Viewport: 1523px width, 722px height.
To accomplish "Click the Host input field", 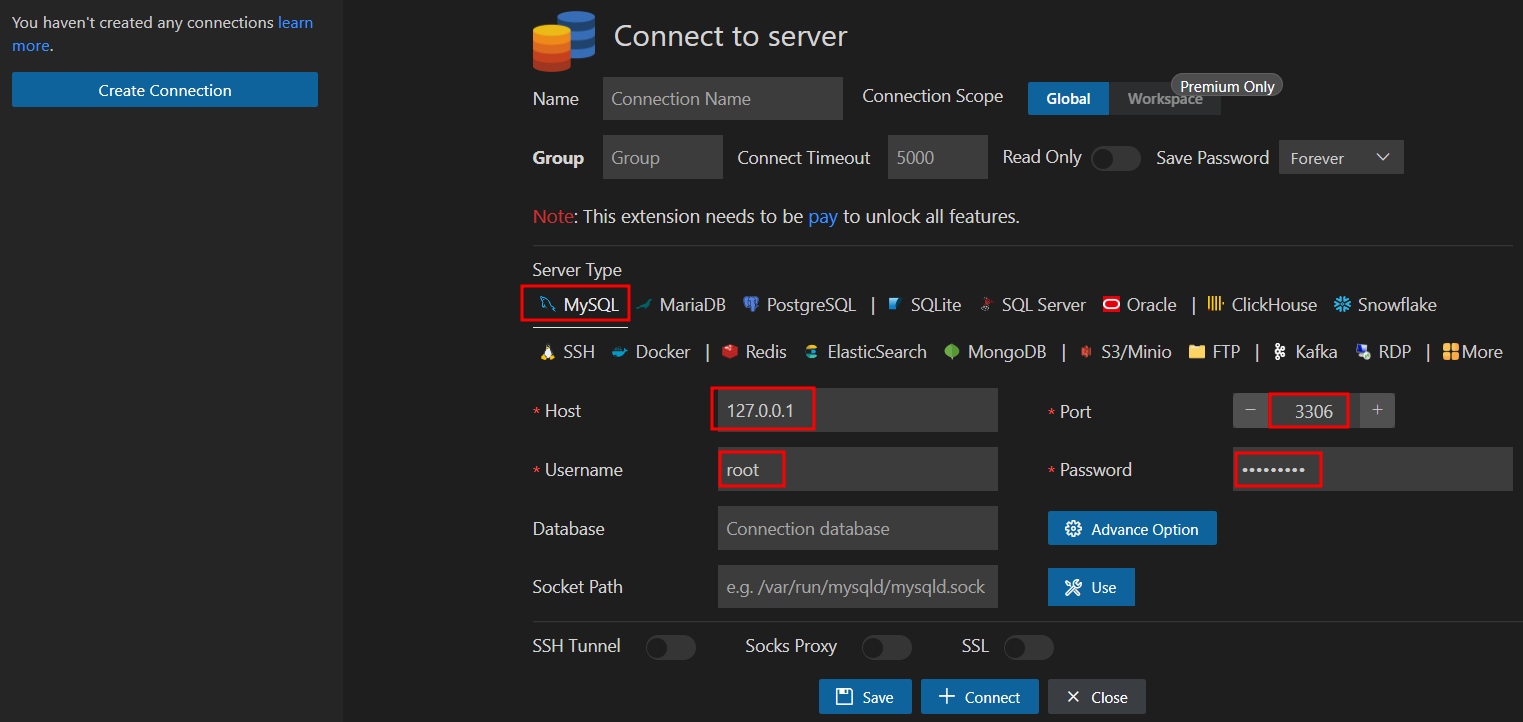I will point(858,410).
